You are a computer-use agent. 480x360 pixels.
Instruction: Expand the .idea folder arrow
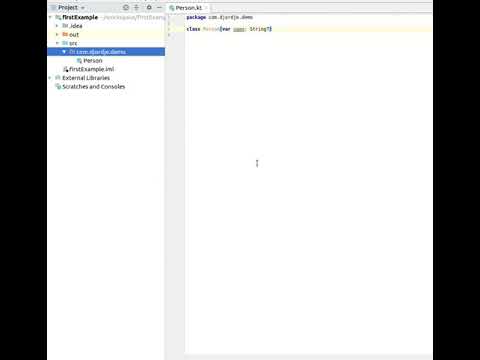click(57, 26)
